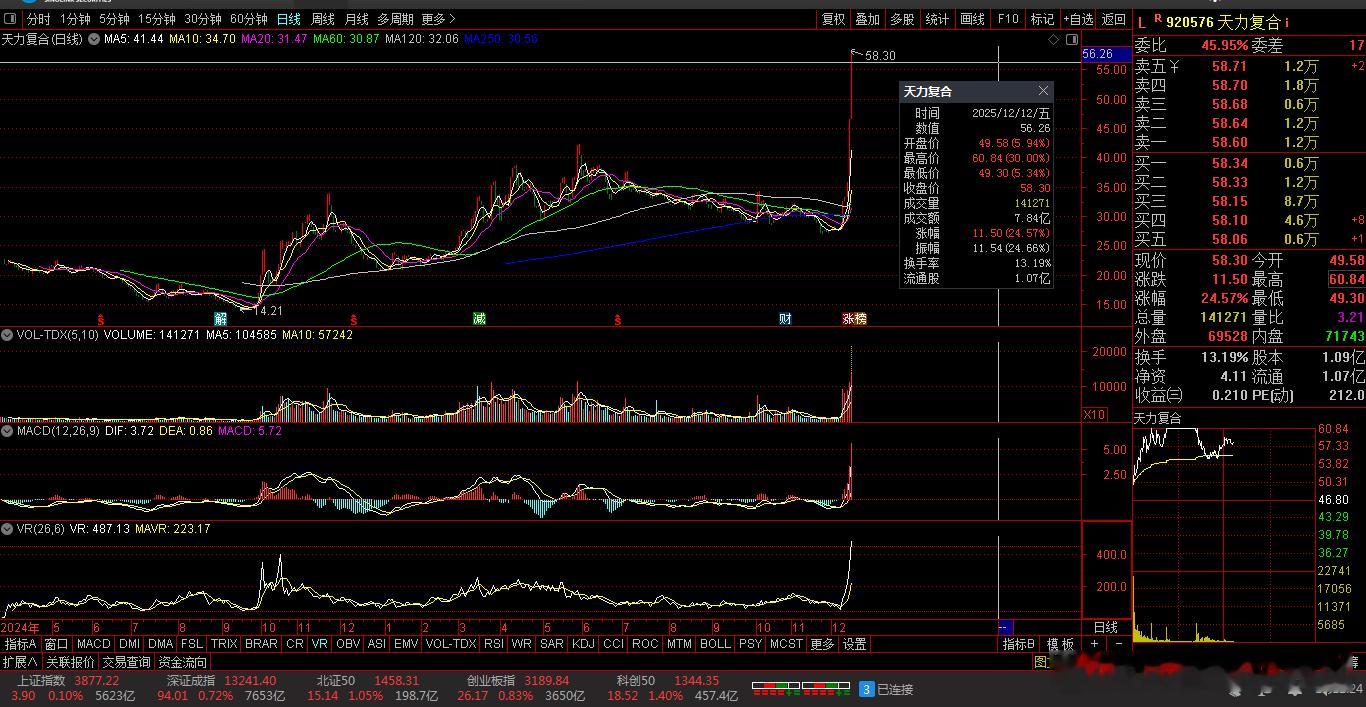
Task: Toggle the right panel icon beside the diamond
Action: point(1072,39)
